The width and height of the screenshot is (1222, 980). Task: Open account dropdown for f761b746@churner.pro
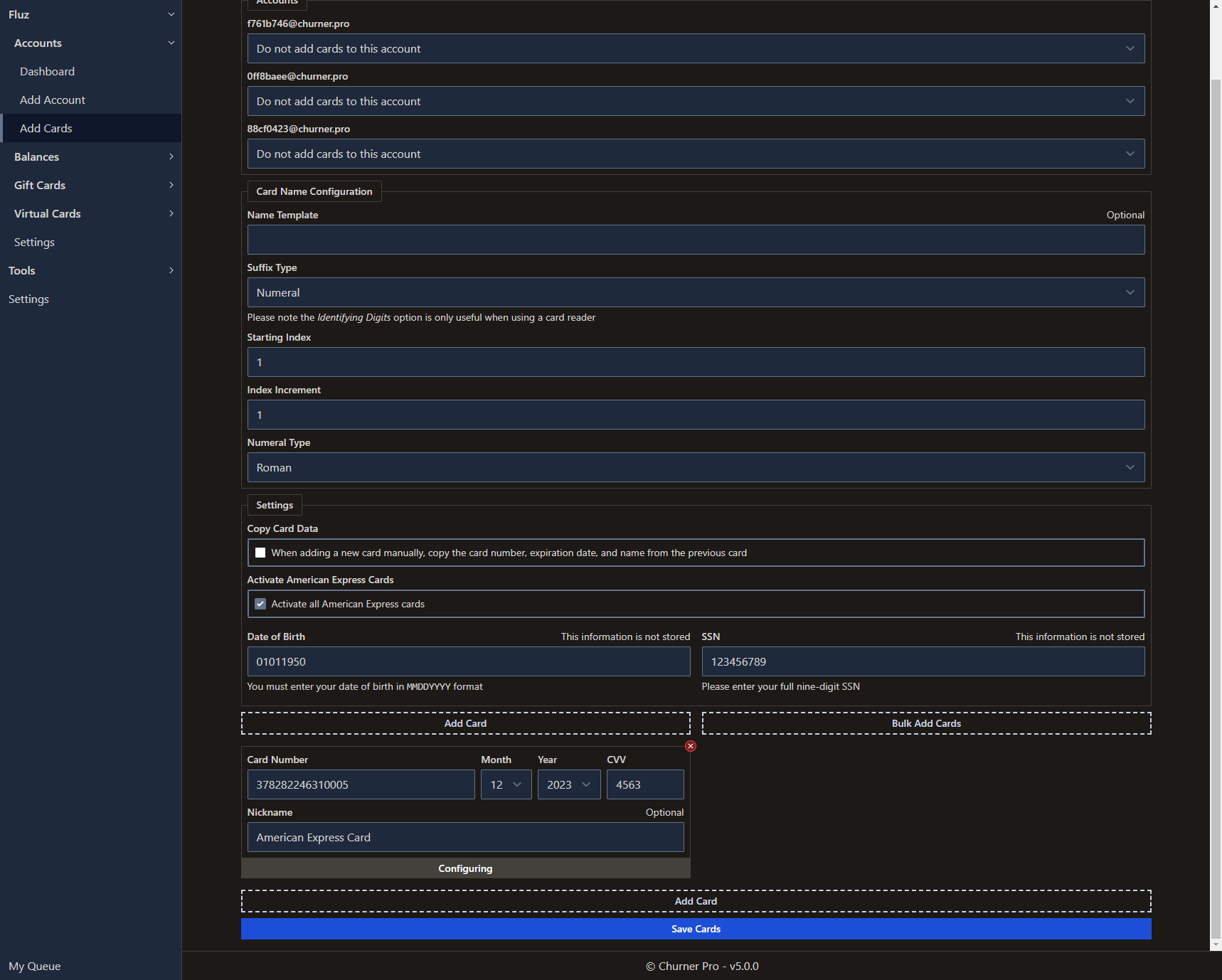[695, 48]
